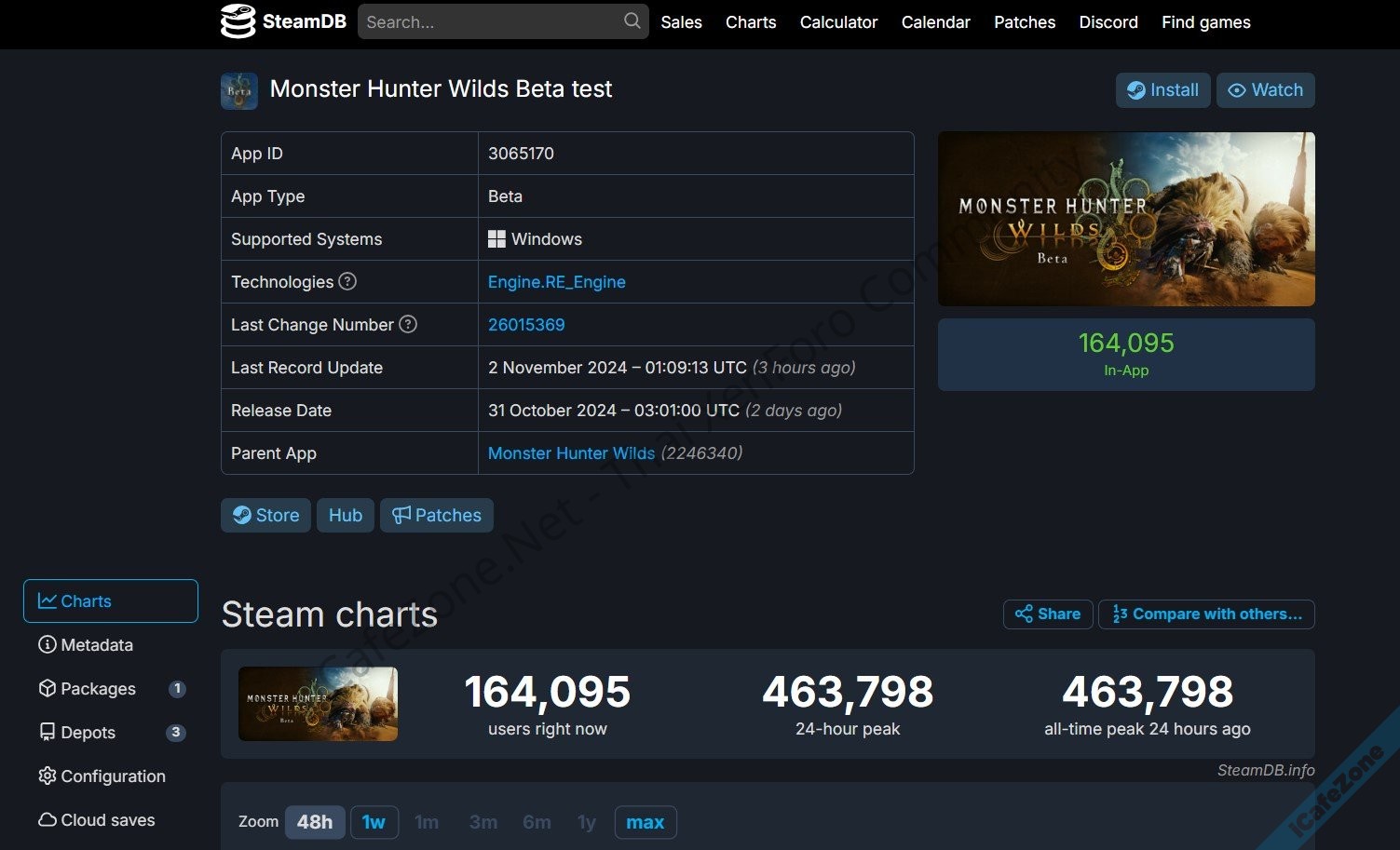Open the Metadata sidebar section
Viewport: 1400px width, 850px height.
click(87, 645)
